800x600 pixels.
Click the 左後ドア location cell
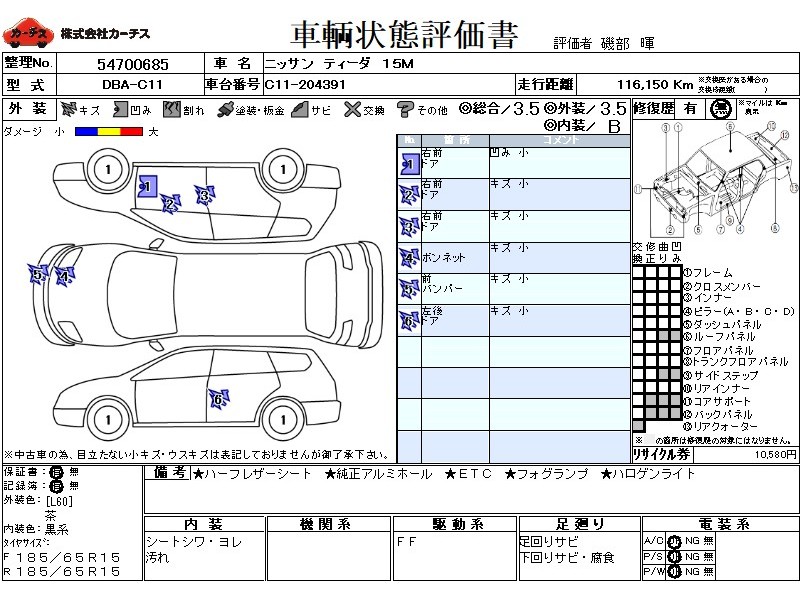[455, 321]
